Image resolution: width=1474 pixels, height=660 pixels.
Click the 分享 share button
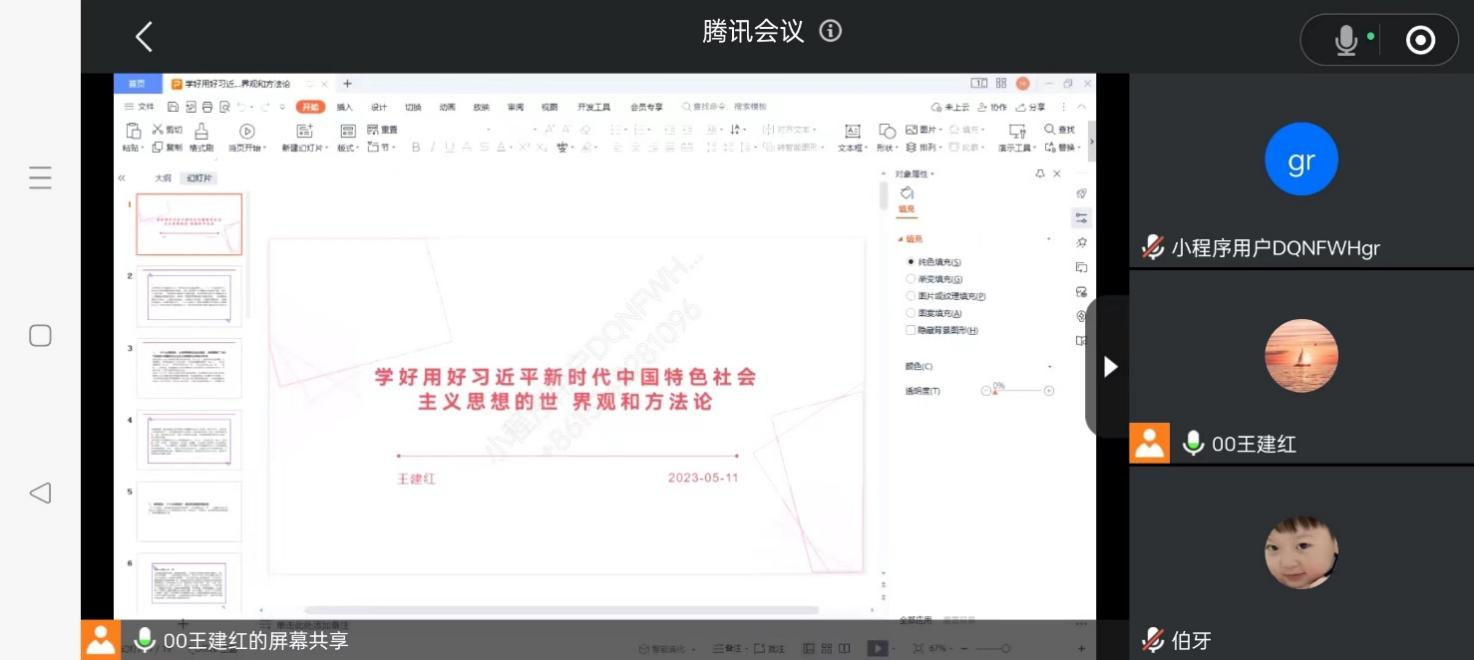pyautogui.click(x=1031, y=107)
